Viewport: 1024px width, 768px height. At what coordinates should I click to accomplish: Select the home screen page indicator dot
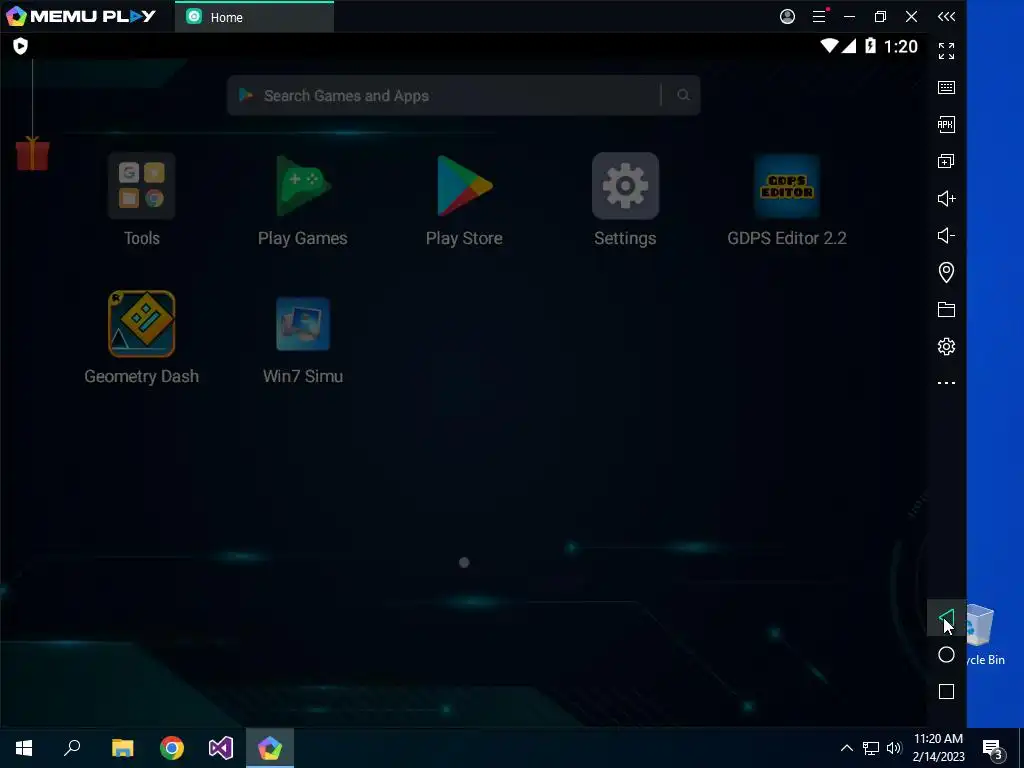(x=464, y=562)
